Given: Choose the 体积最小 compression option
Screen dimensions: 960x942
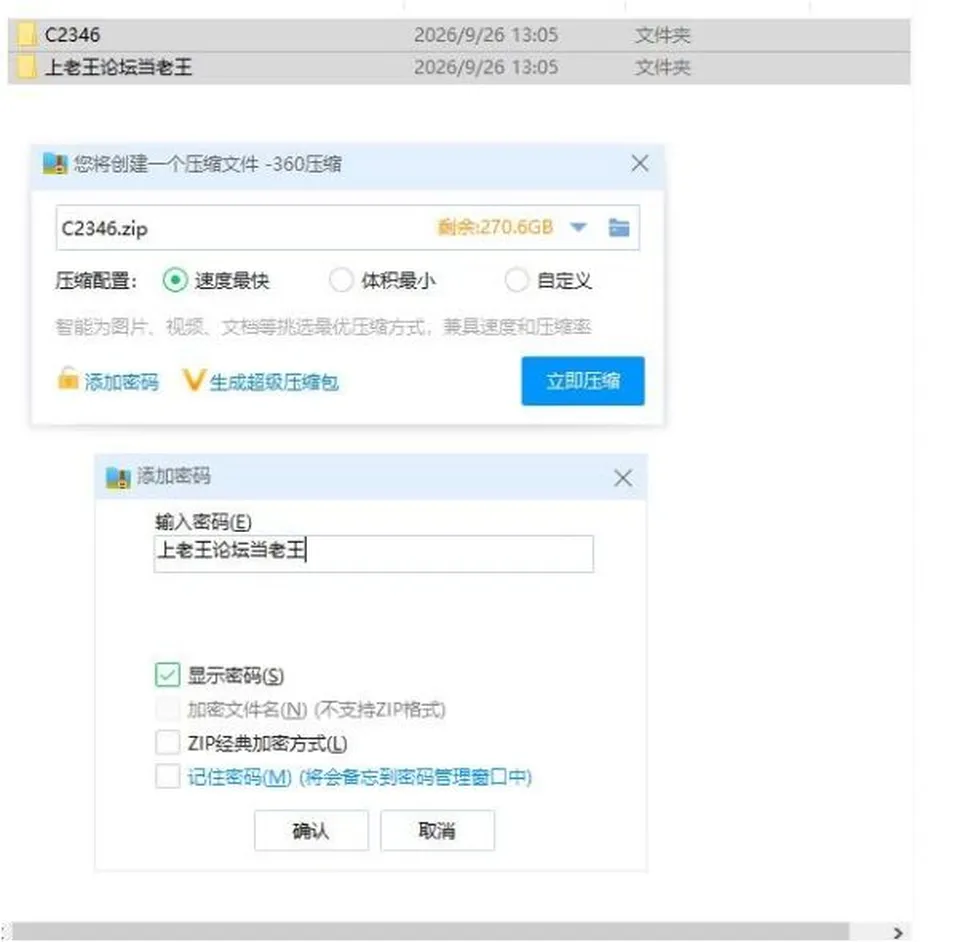Looking at the screenshot, I should pyautogui.click(x=341, y=280).
